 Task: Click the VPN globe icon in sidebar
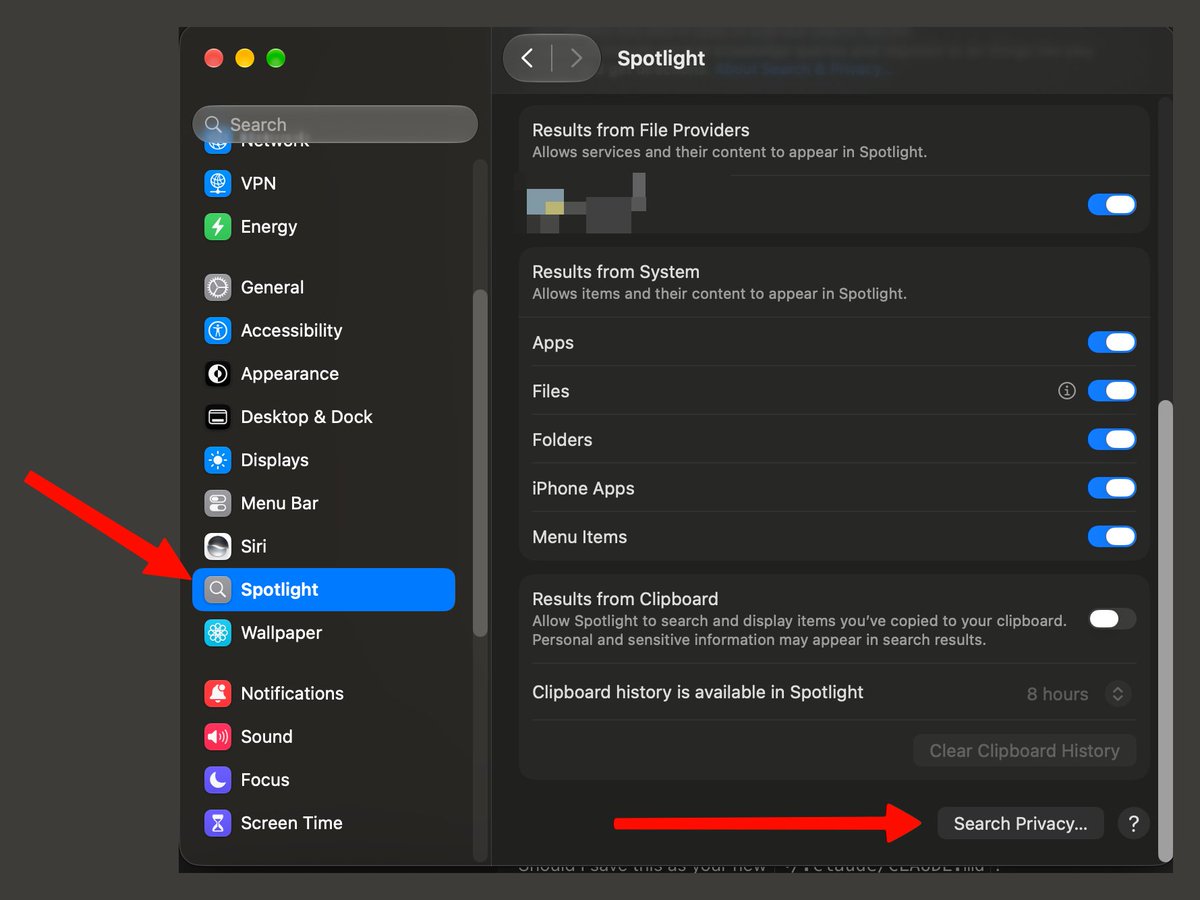click(218, 184)
